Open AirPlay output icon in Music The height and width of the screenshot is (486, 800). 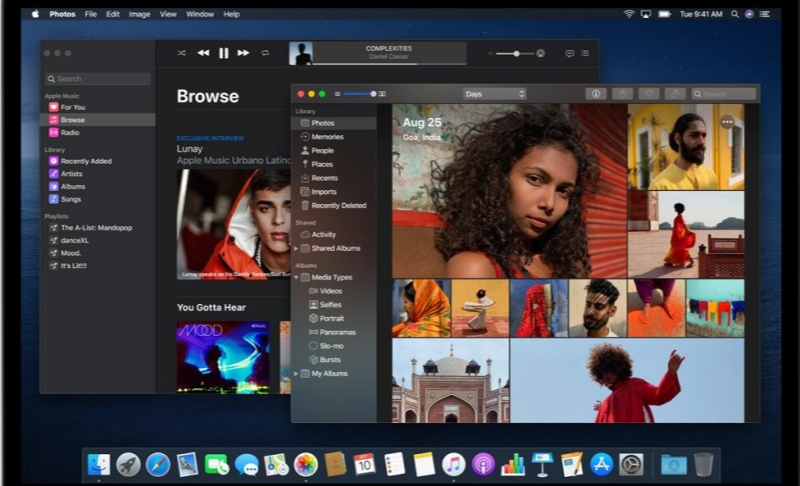[x=540, y=54]
